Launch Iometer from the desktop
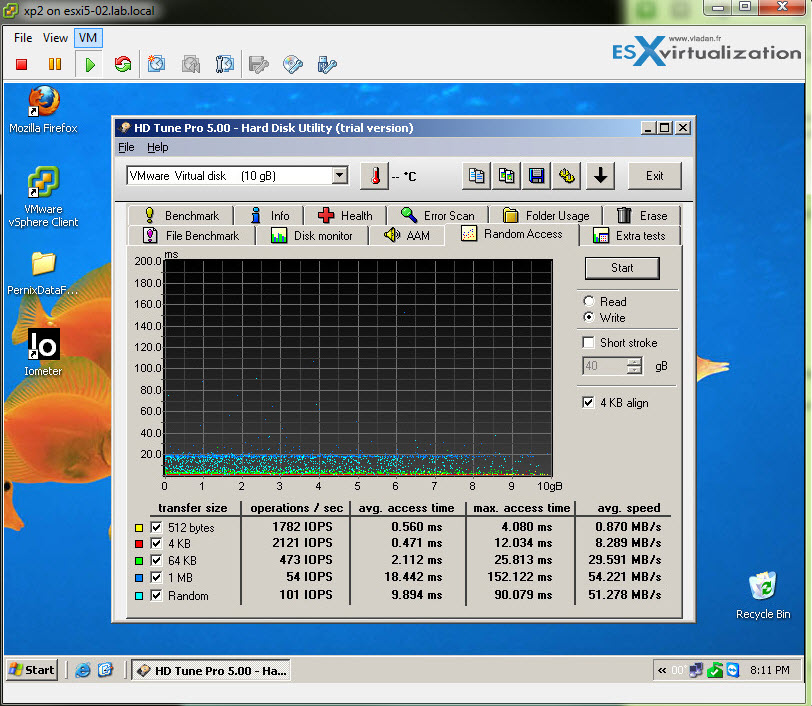Viewport: 812px width, 706px height. point(43,352)
